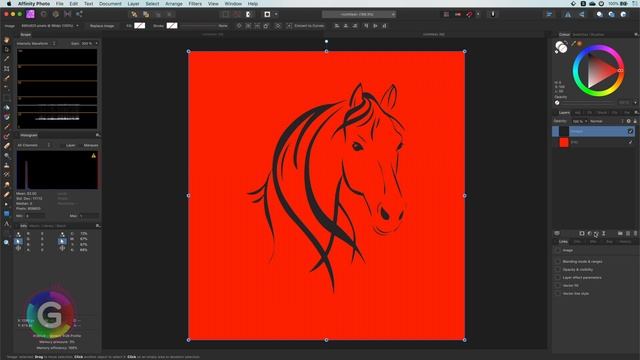
Task: Tick the Vector line style checkbox
Action: [x=558, y=293]
